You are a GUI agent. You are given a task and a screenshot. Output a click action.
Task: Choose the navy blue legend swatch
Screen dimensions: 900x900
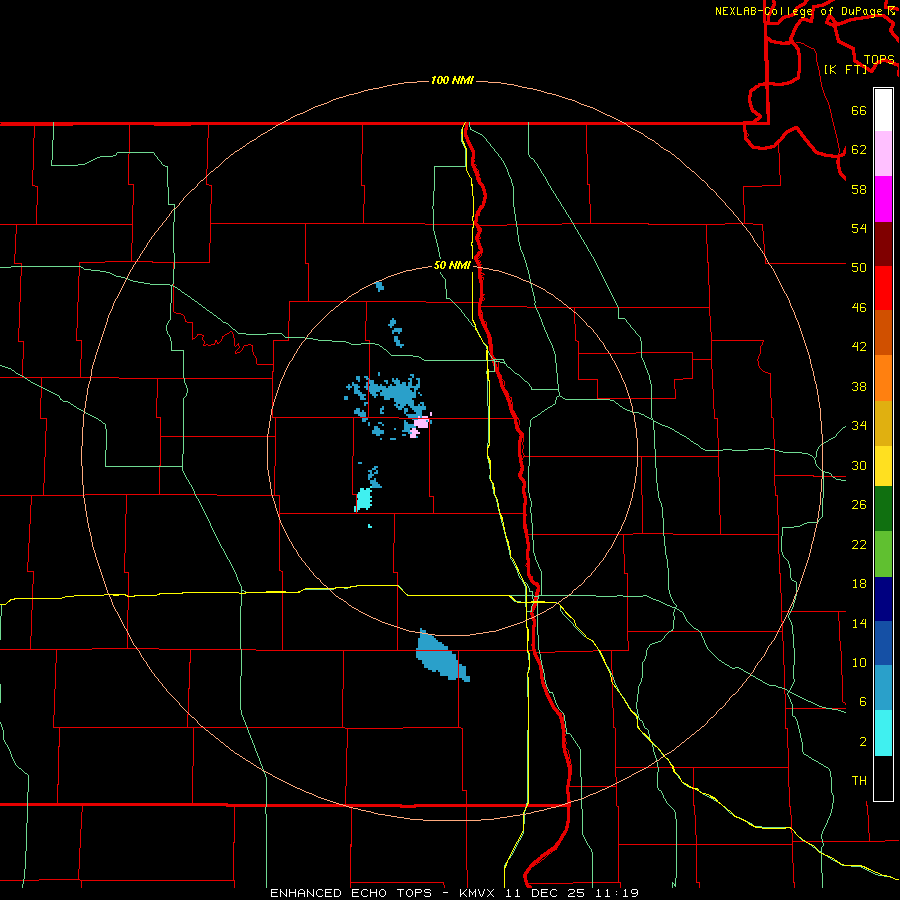883,599
